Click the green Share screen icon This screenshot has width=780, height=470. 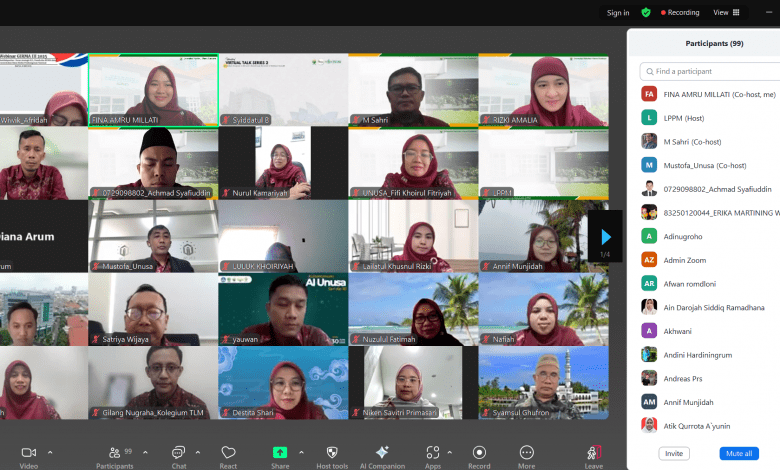pyautogui.click(x=280, y=453)
